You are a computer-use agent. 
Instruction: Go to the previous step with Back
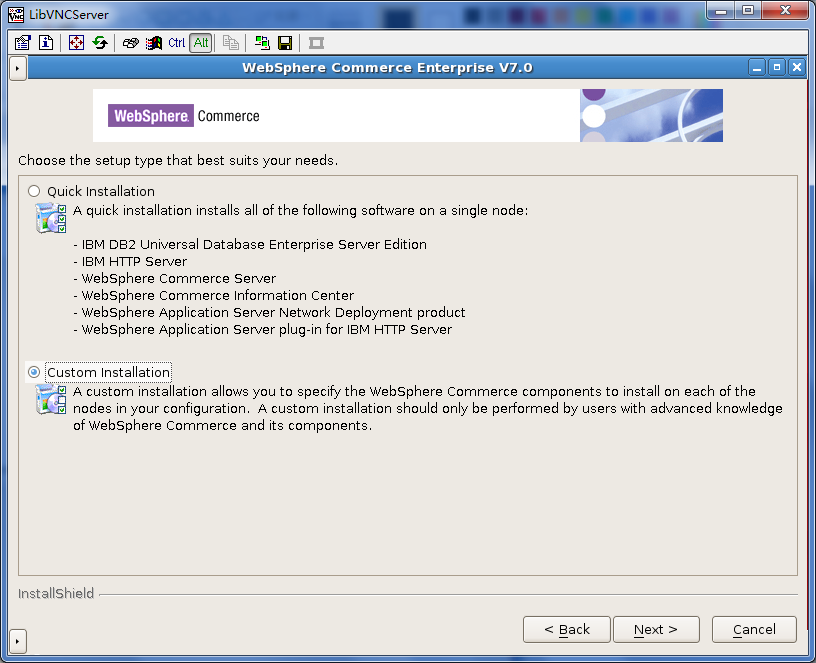pos(566,630)
